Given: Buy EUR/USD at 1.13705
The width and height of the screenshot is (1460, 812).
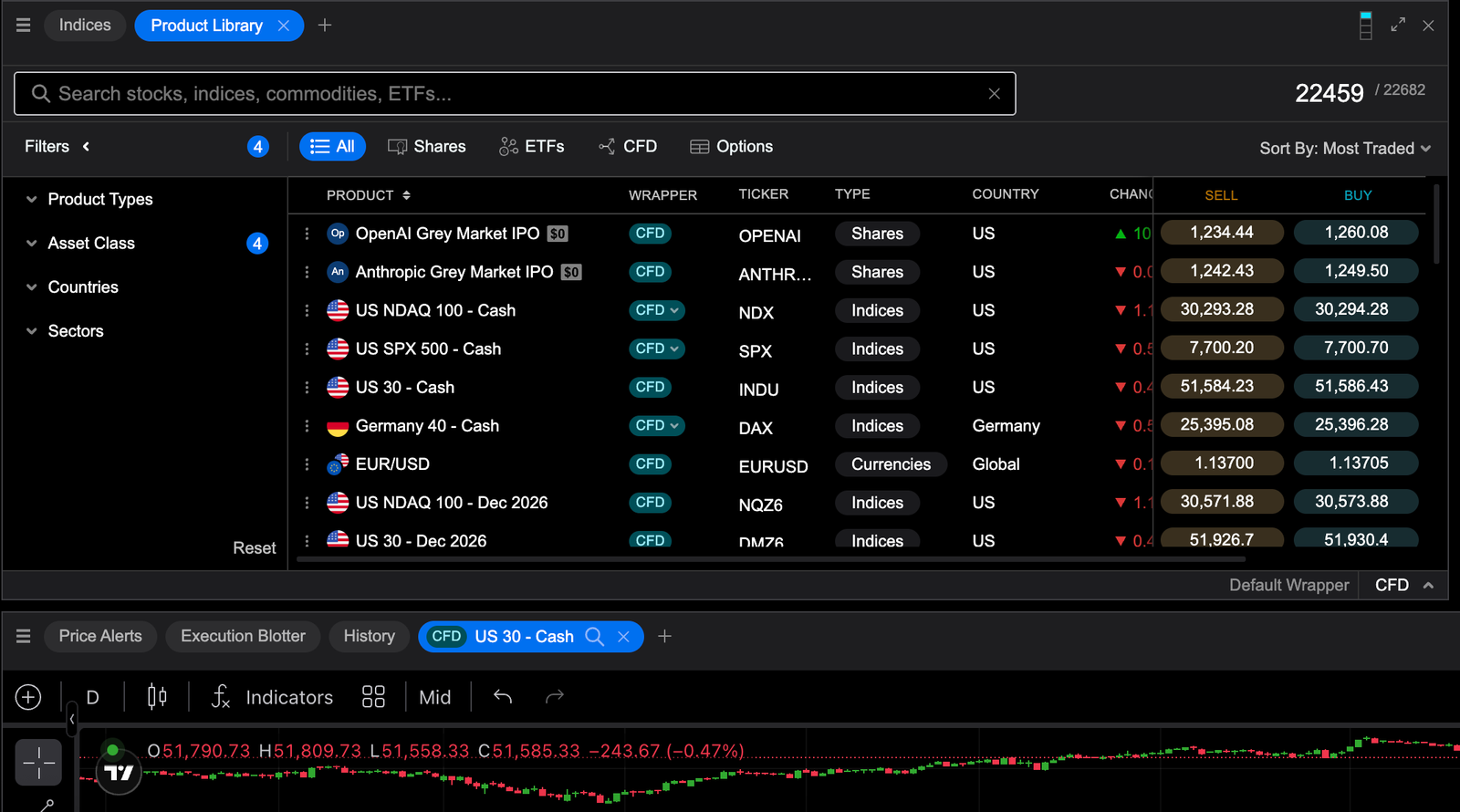Looking at the screenshot, I should coord(1358,463).
